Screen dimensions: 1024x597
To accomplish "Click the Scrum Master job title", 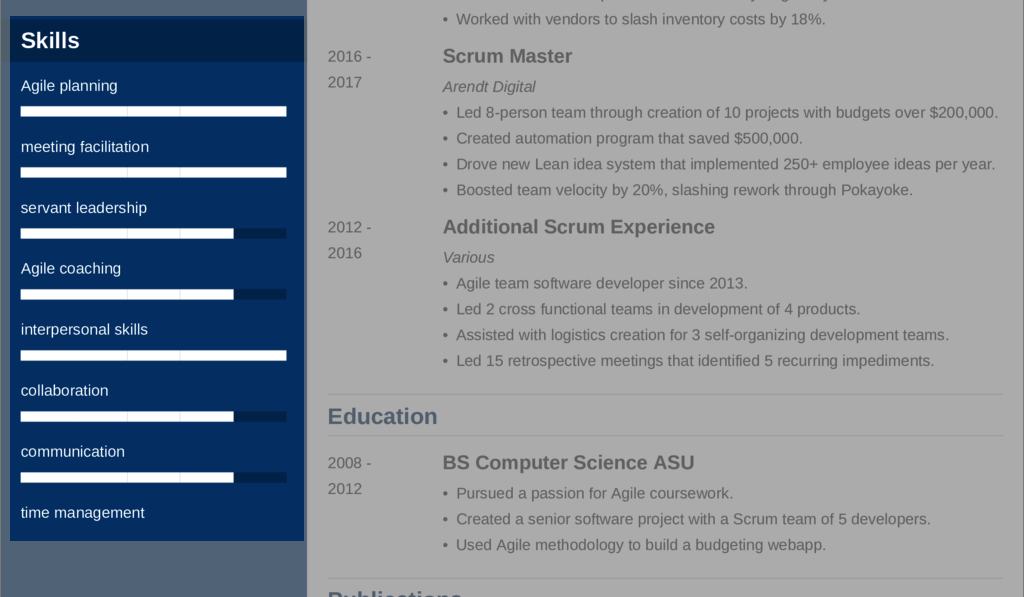I will pyautogui.click(x=507, y=56).
